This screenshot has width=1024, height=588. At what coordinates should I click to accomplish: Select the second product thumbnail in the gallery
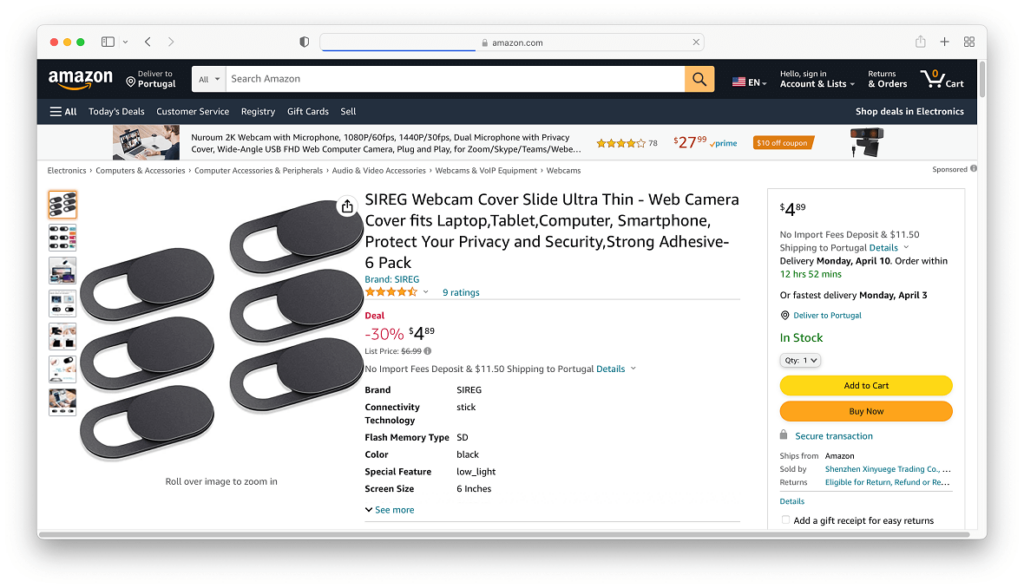point(62,238)
